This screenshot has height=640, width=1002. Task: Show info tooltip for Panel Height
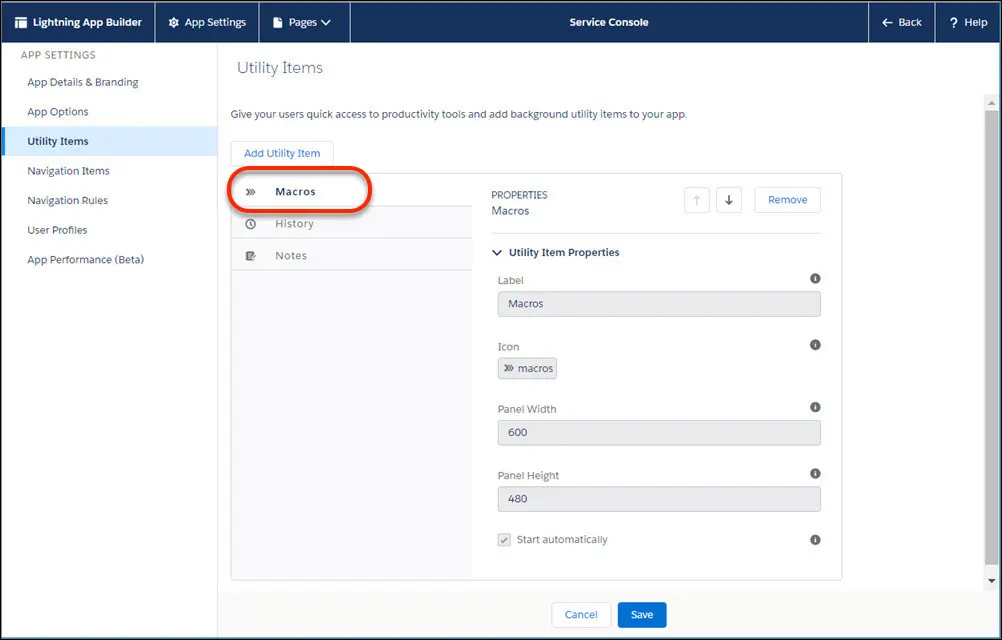pyautogui.click(x=815, y=473)
